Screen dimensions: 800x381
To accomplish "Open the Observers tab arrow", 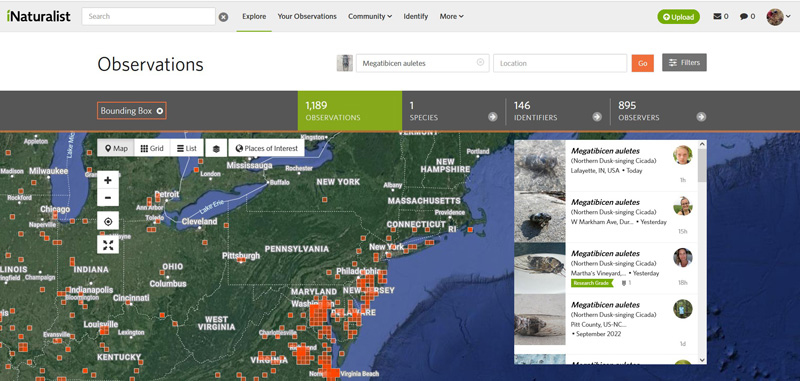I will click(702, 117).
